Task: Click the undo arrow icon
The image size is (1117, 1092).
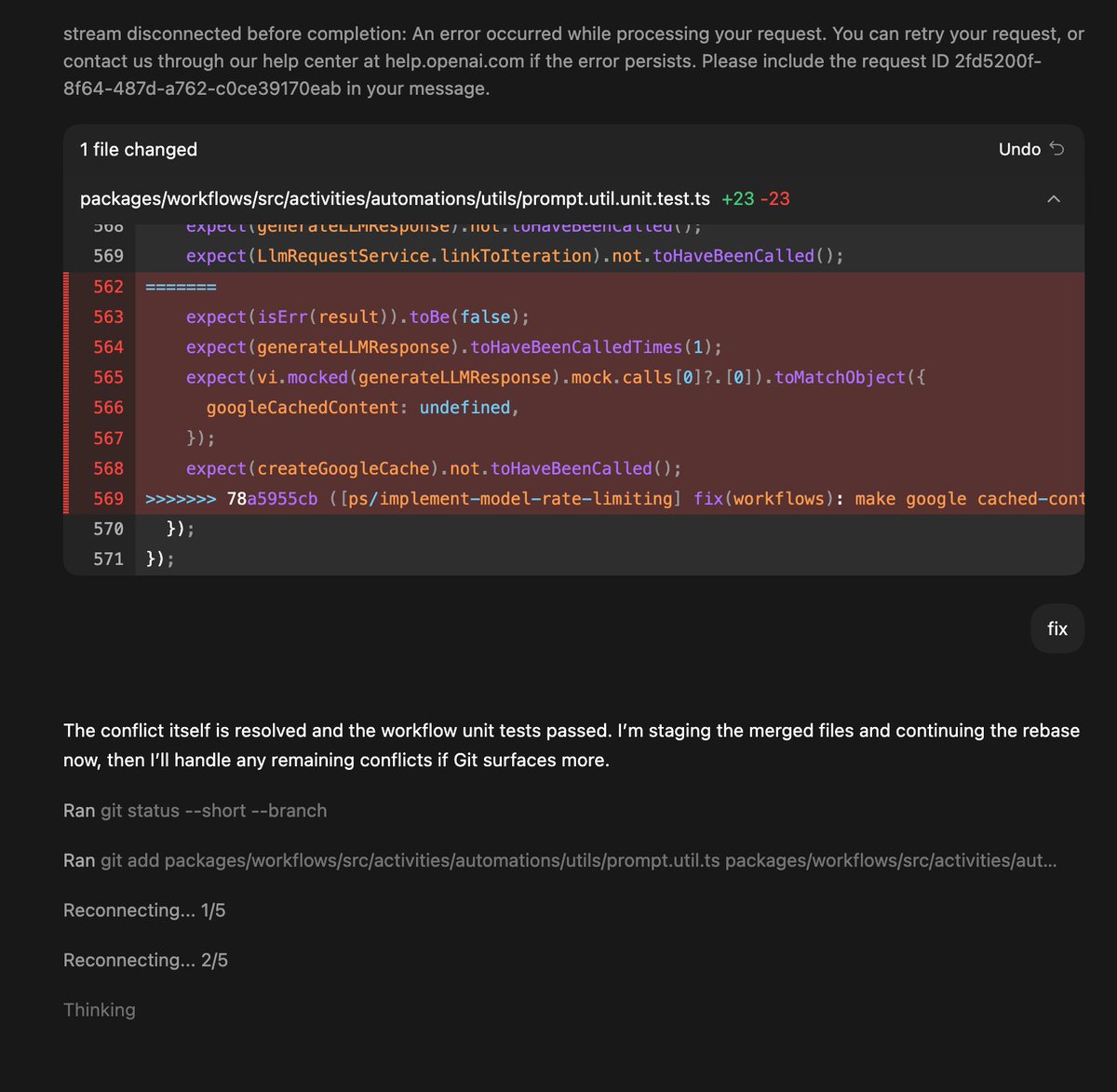Action: [1056, 149]
